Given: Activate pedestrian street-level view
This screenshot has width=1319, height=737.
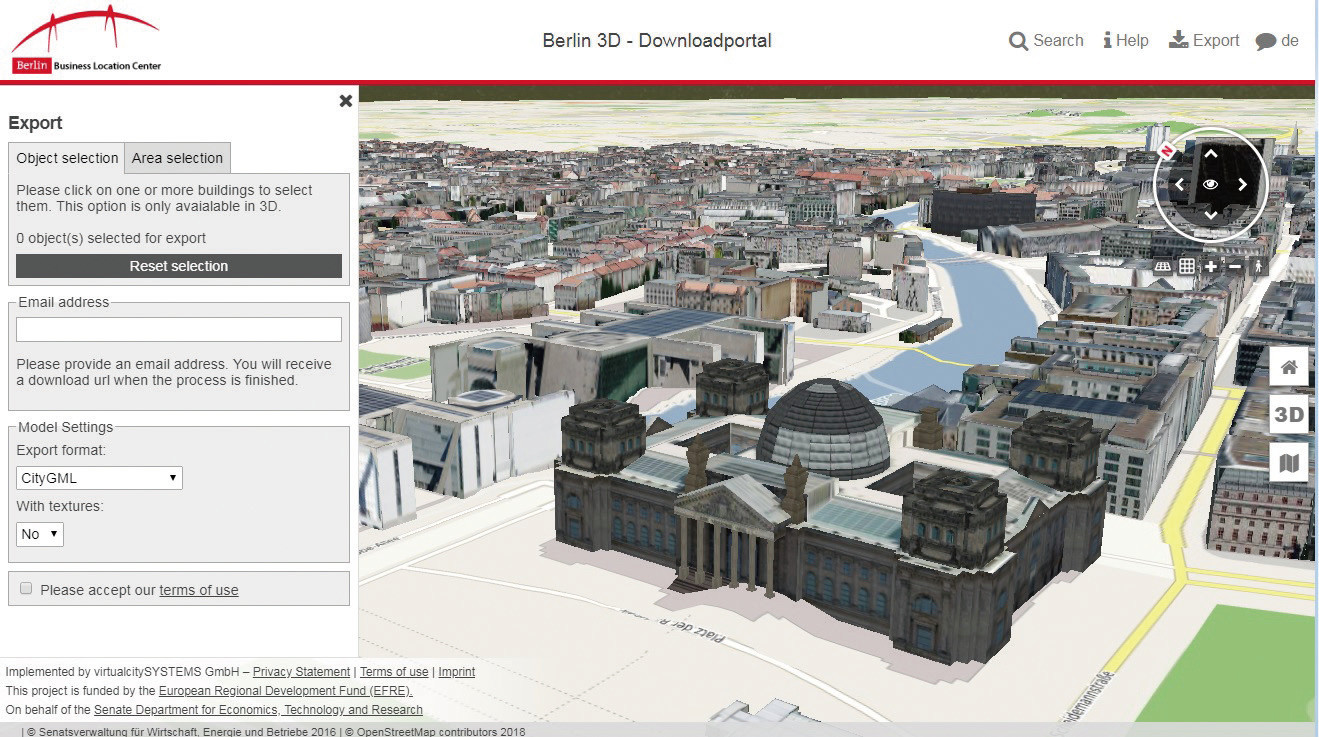Looking at the screenshot, I should pos(1258,266).
